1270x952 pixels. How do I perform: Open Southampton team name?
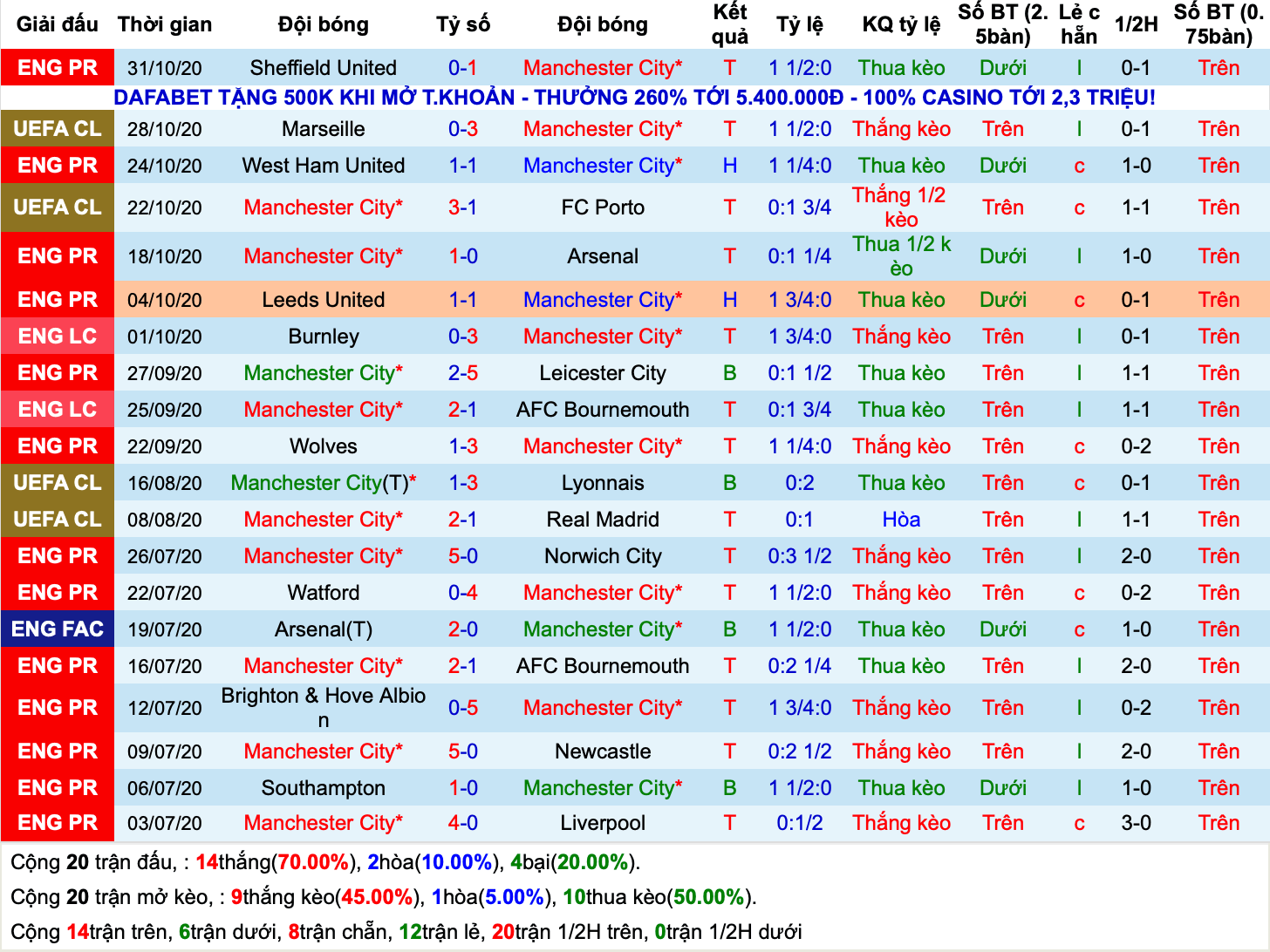[324, 788]
